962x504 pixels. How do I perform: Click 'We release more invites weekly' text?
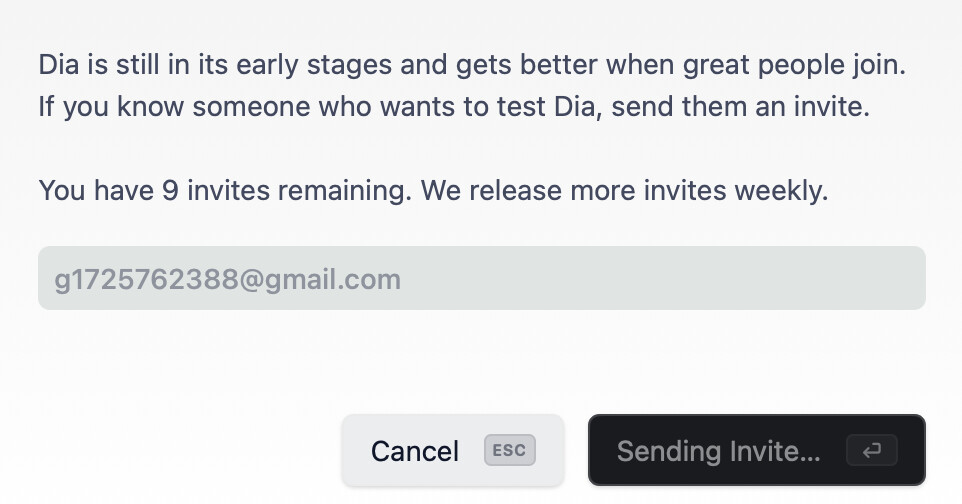click(x=624, y=190)
